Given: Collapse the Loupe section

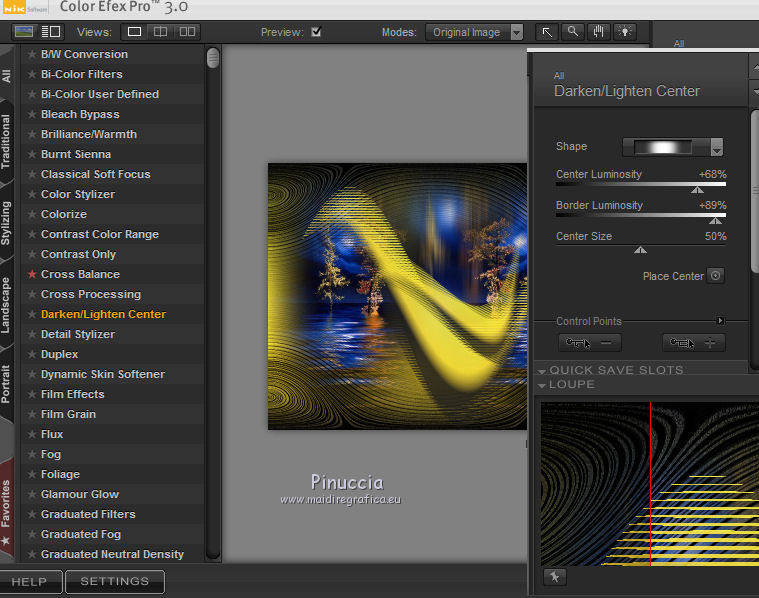Looking at the screenshot, I should point(543,385).
